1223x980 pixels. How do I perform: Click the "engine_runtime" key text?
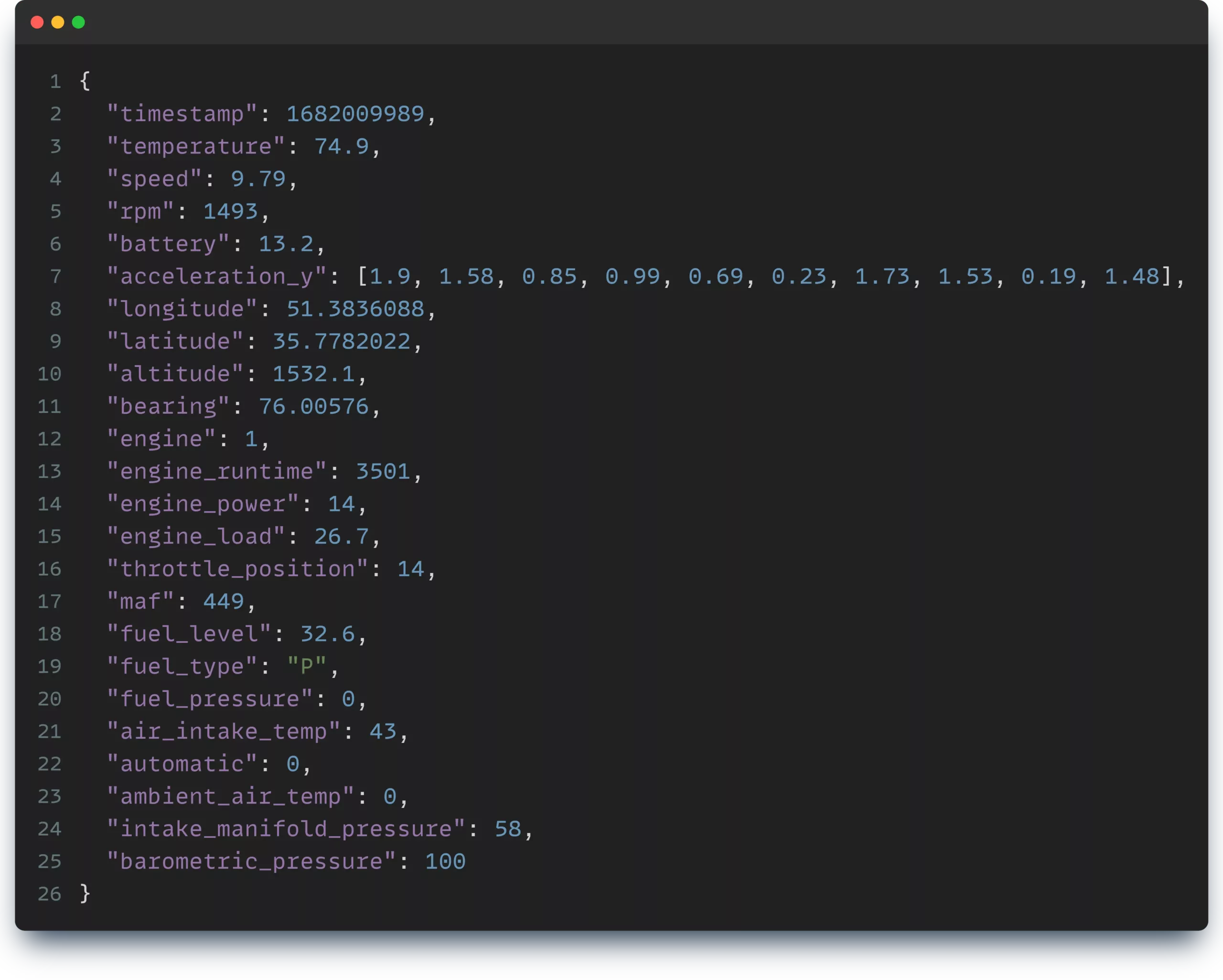point(217,472)
